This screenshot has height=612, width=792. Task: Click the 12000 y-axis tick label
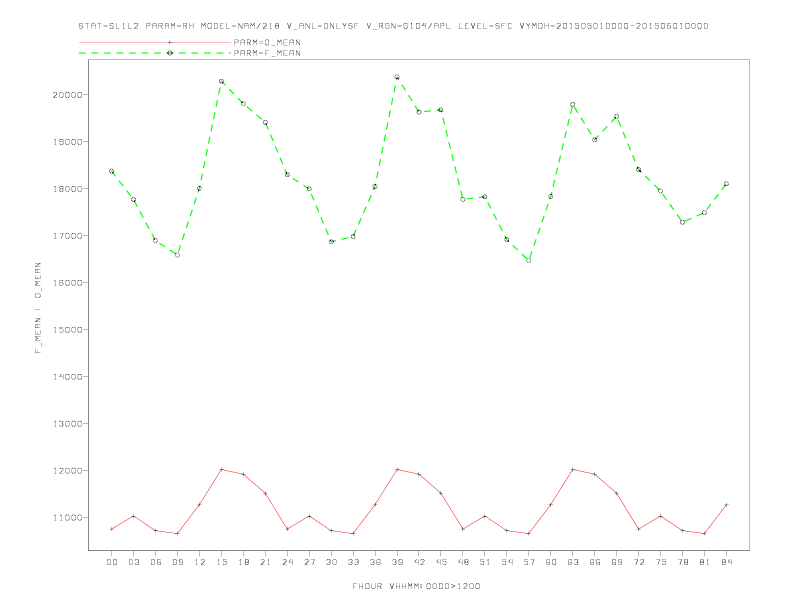(x=68, y=471)
